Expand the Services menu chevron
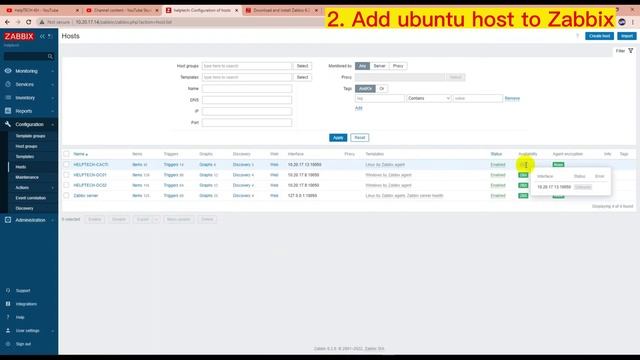This screenshot has height=360, width=640. [x=53, y=84]
